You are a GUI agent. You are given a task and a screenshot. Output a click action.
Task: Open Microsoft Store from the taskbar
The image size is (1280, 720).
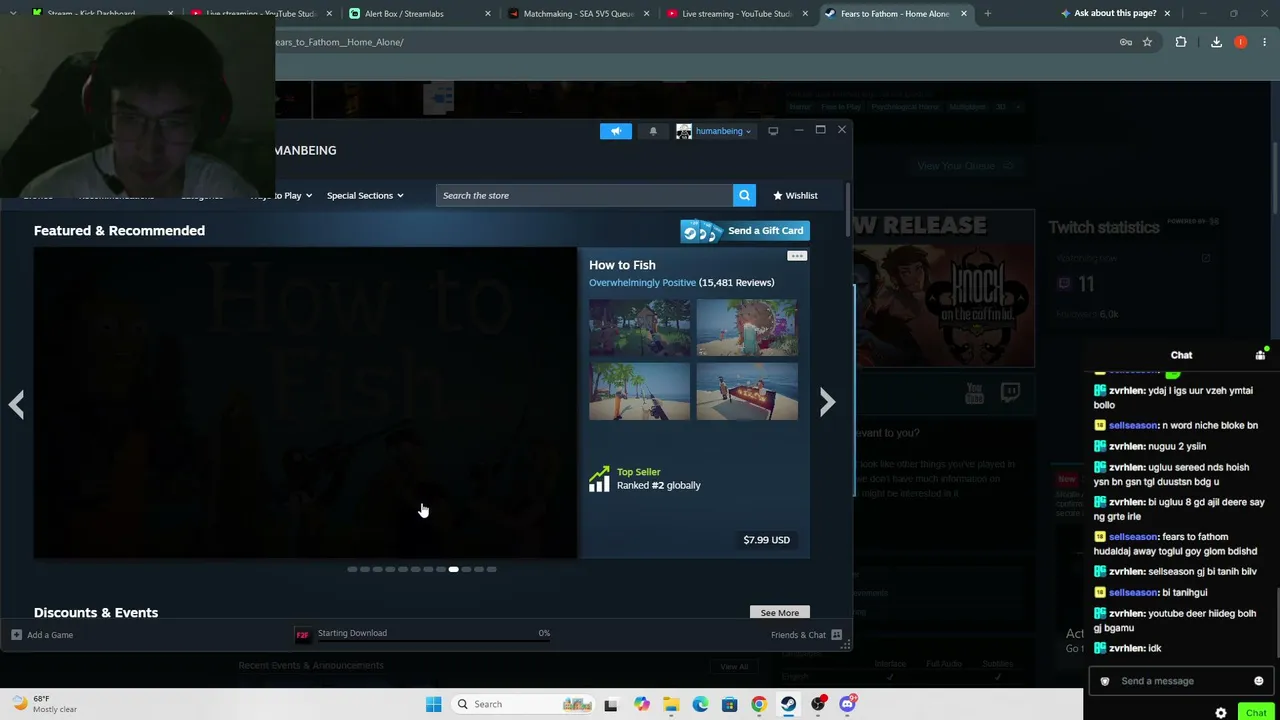click(x=730, y=704)
